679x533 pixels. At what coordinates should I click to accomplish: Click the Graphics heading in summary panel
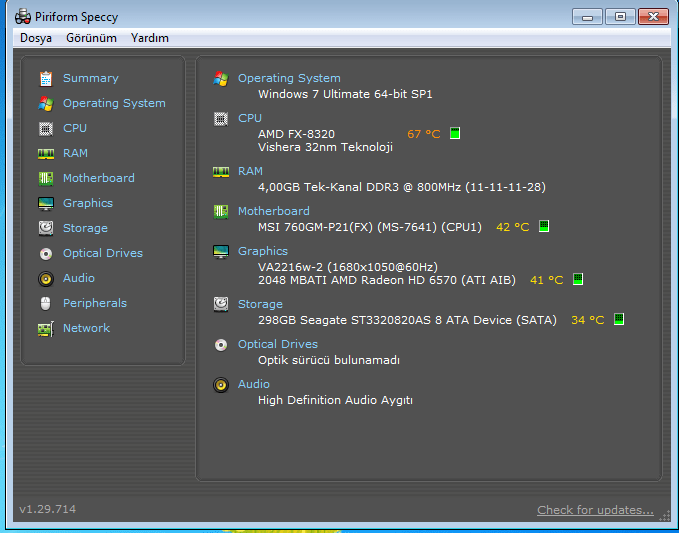coord(263,251)
